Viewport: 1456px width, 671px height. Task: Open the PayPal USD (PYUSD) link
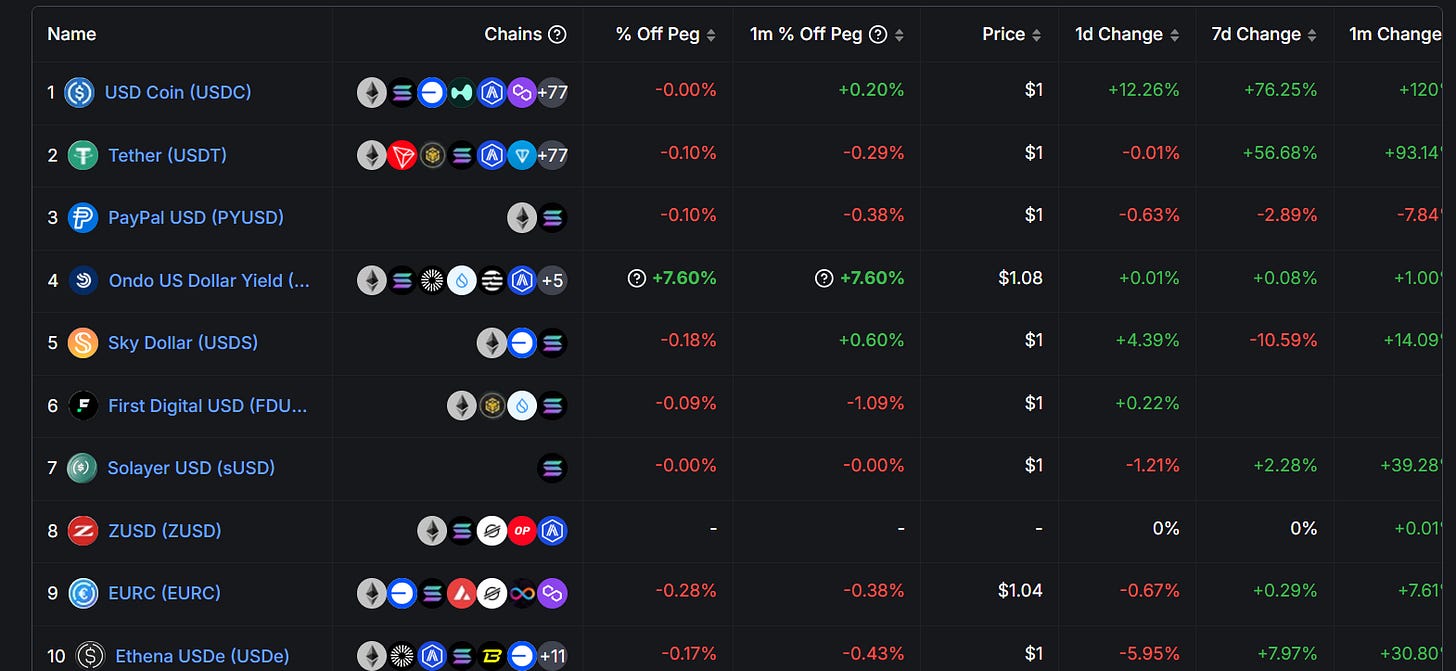pyautogui.click(x=194, y=217)
